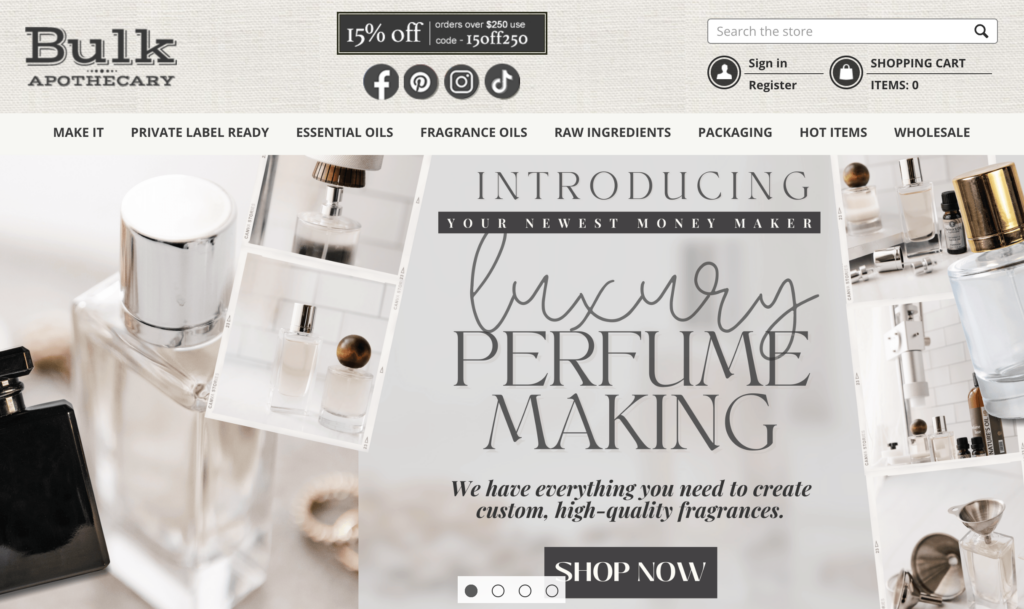Select the first carousel slide dot
This screenshot has width=1024, height=609.
tap(471, 591)
